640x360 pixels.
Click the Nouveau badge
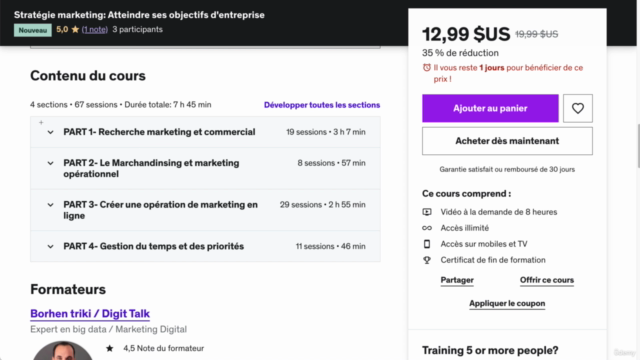(33, 30)
